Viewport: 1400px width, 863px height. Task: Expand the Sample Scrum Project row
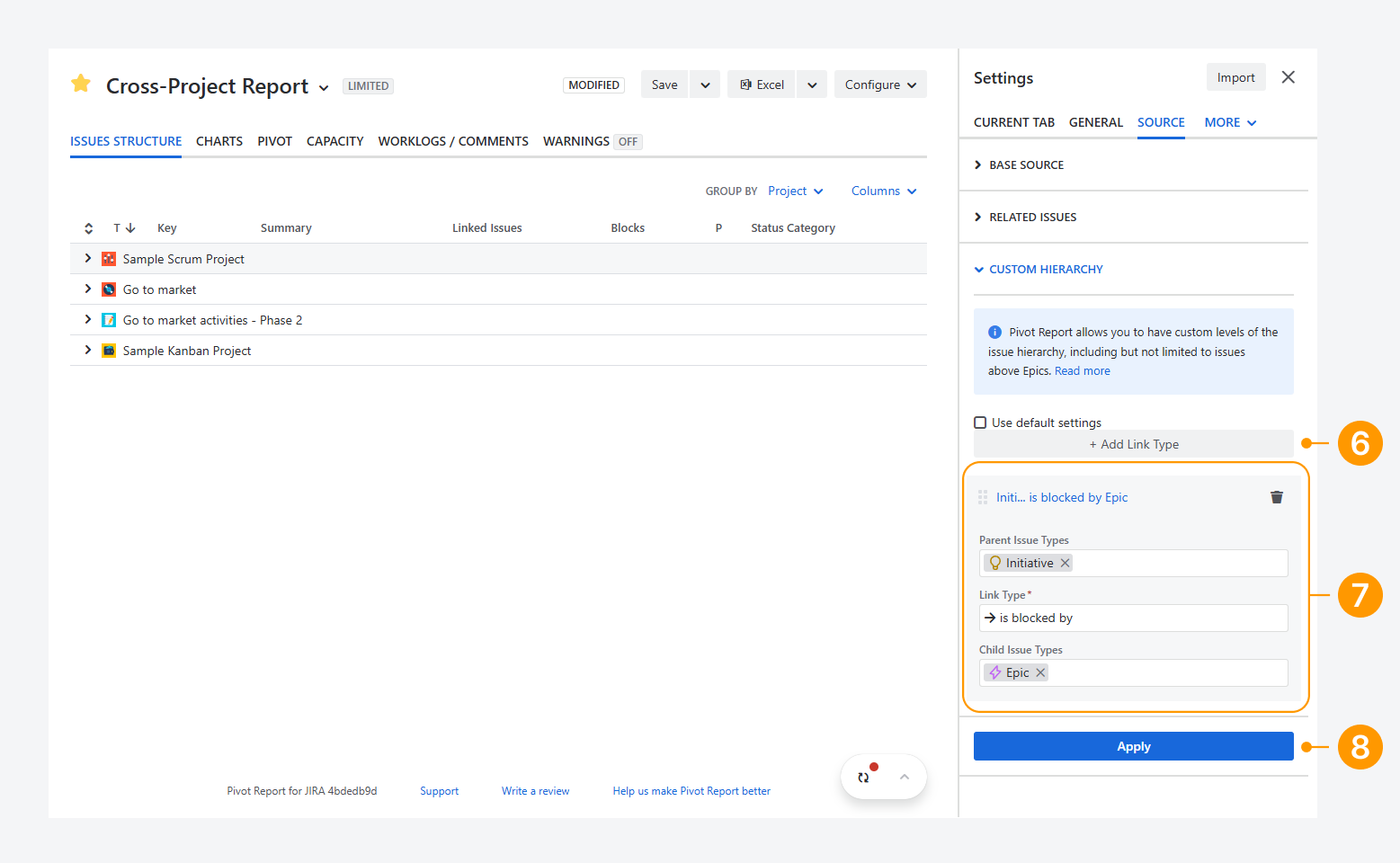[87, 259]
